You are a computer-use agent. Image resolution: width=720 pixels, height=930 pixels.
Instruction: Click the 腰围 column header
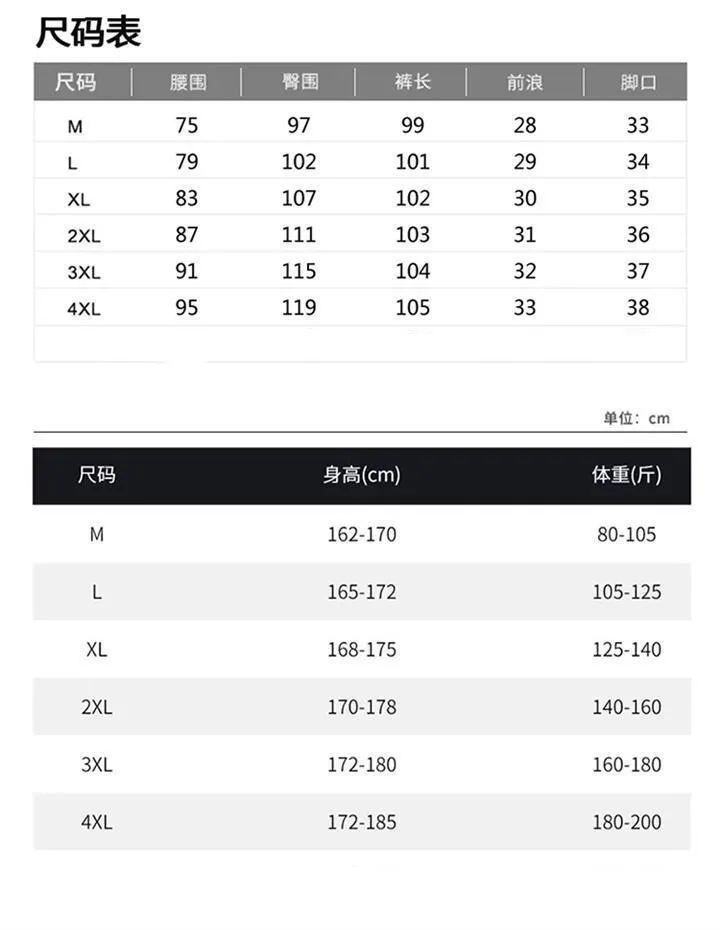(187, 82)
